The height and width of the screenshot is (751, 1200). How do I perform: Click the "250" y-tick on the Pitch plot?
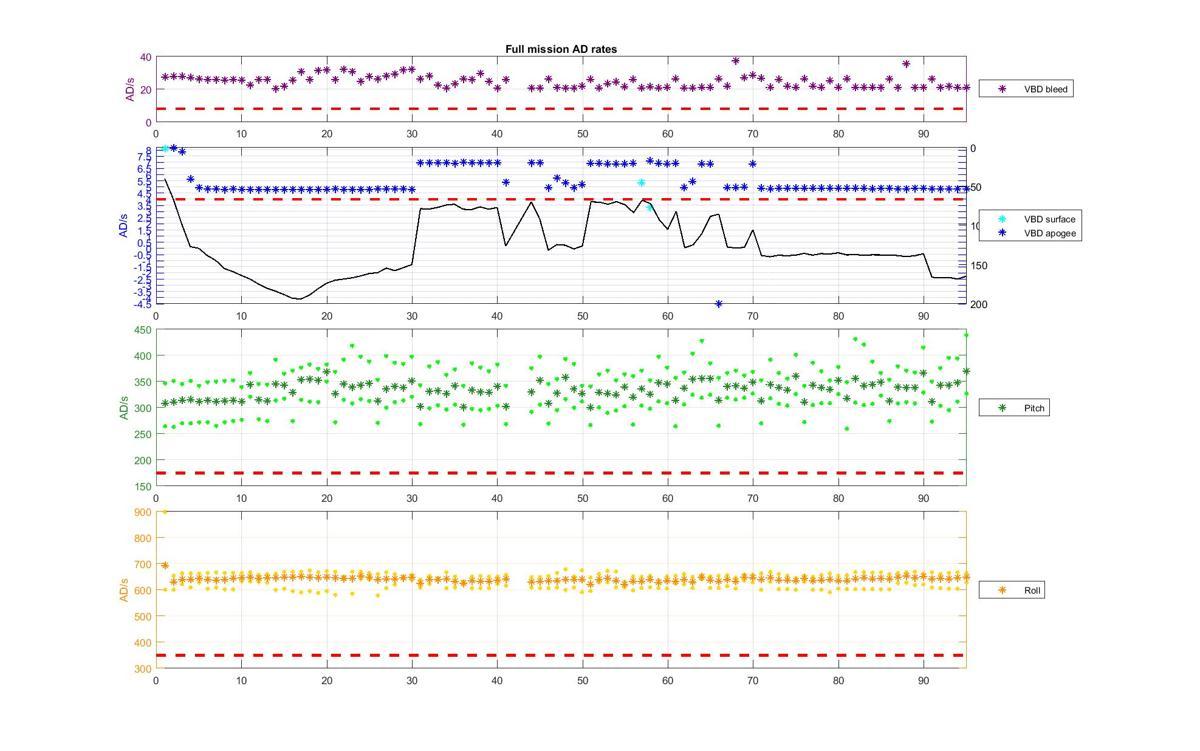[x=143, y=434]
